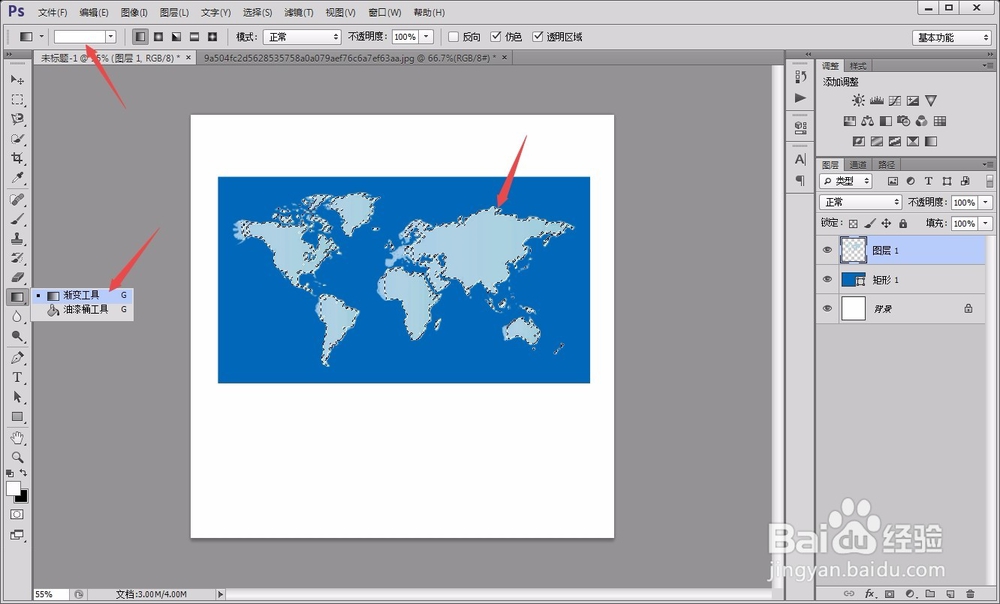Select the Dodge tool
The width and height of the screenshot is (1000, 604).
coord(17,336)
